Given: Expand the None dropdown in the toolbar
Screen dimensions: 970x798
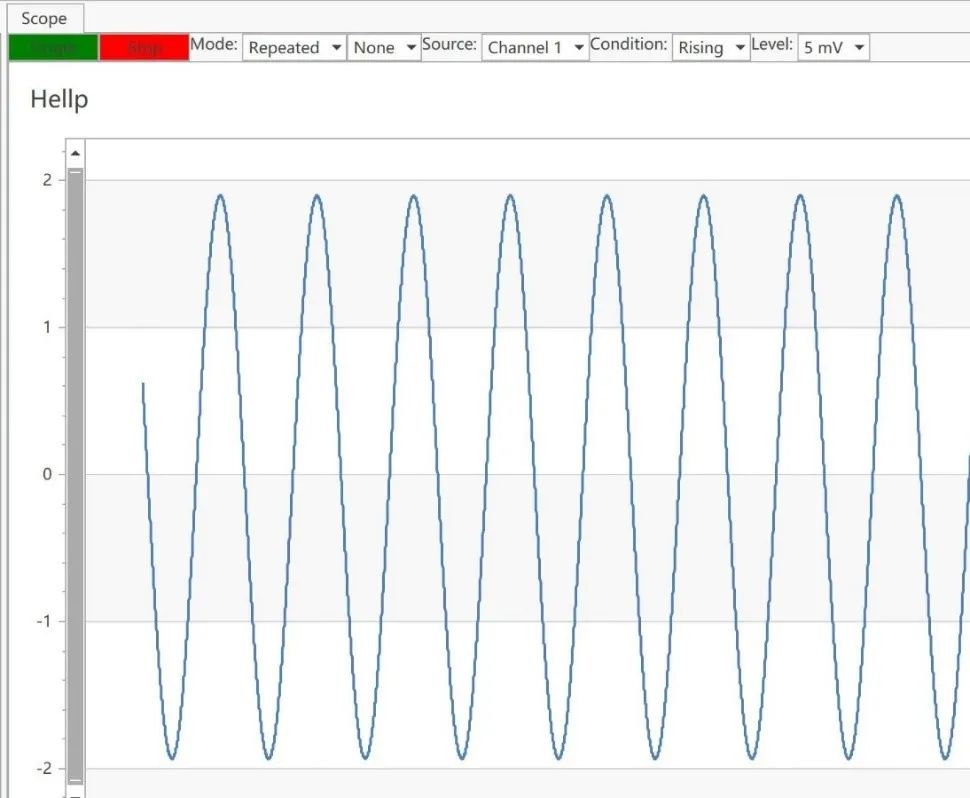Looking at the screenshot, I should (x=383, y=48).
